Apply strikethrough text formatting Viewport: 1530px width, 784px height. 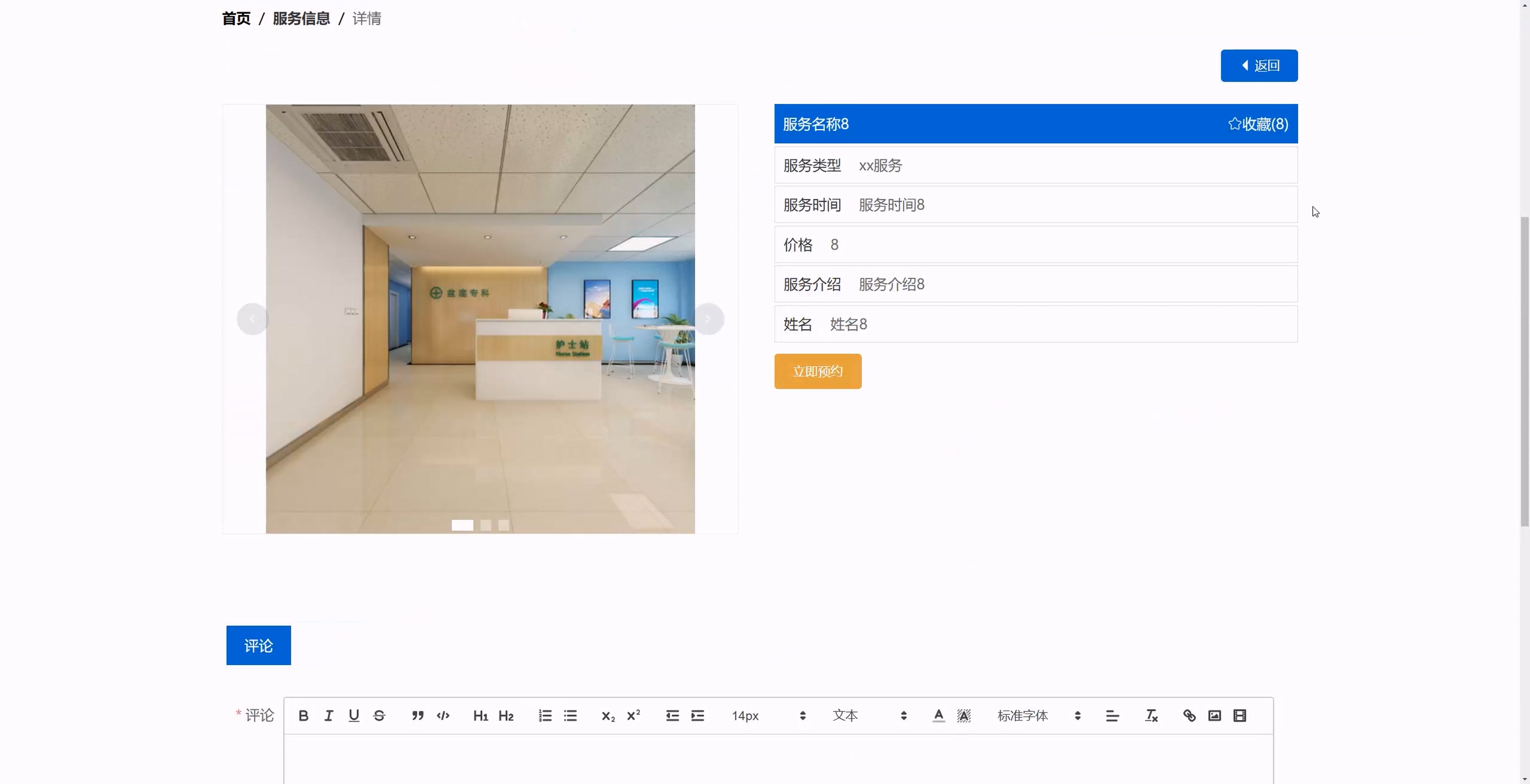(x=379, y=716)
